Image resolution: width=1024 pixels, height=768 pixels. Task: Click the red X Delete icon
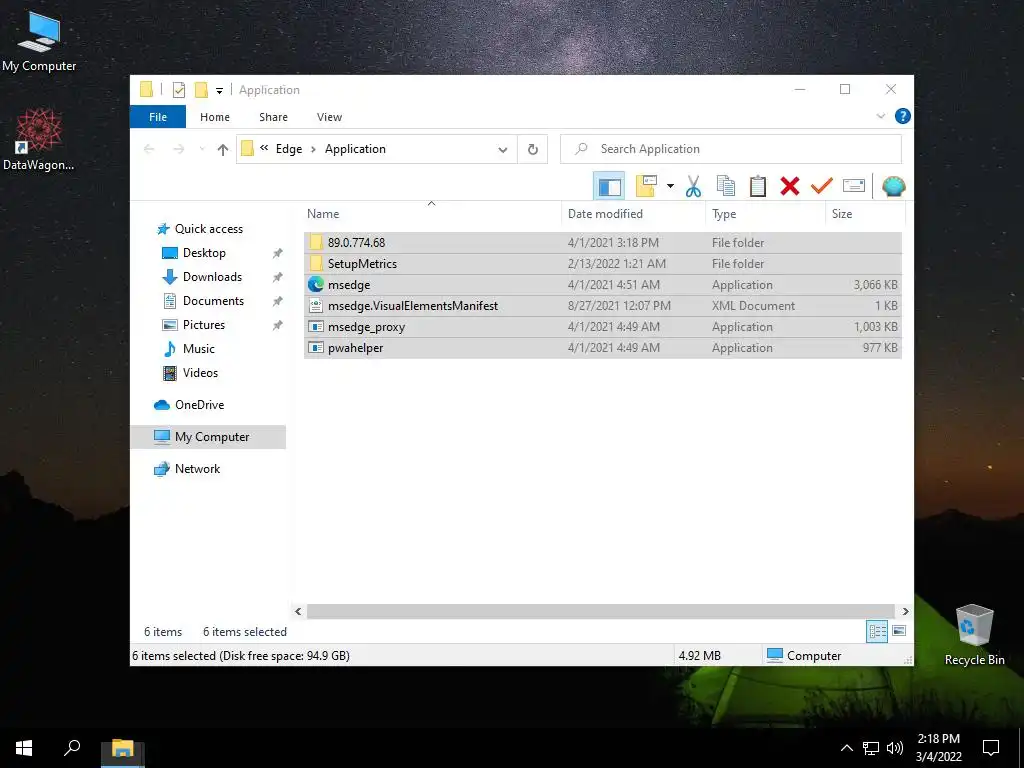tap(790, 186)
